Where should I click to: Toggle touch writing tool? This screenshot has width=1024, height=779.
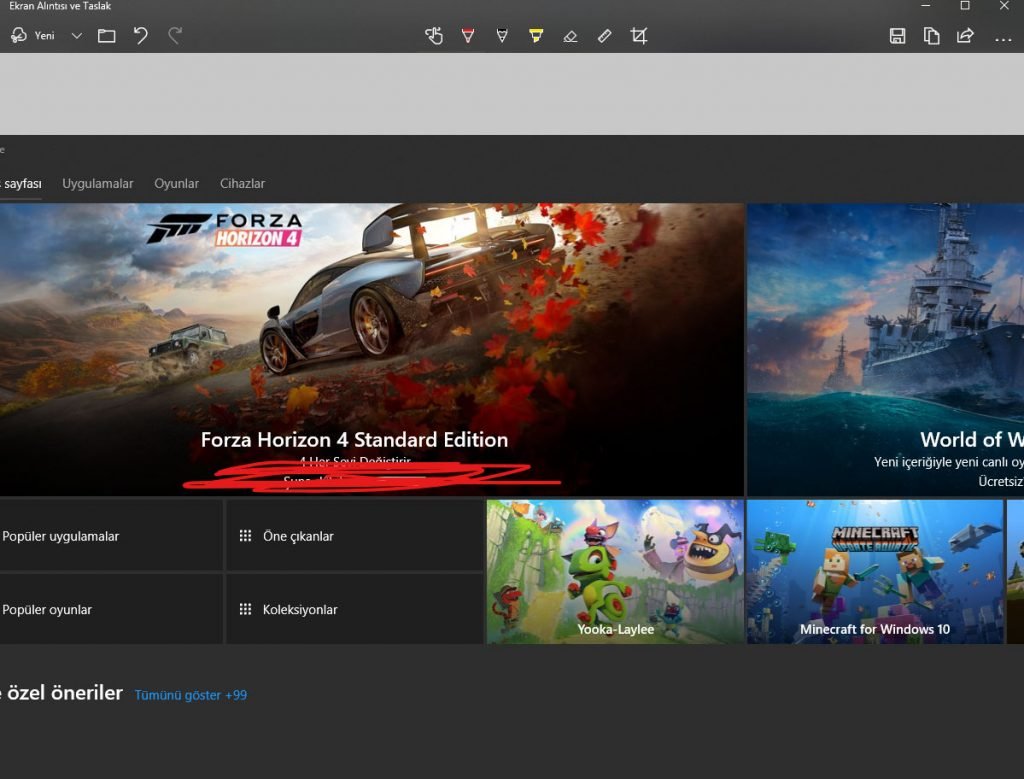433,36
